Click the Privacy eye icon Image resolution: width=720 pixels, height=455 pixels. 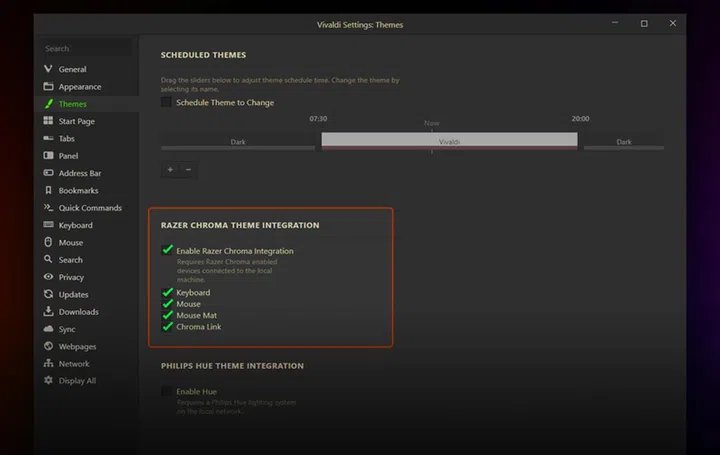point(48,277)
